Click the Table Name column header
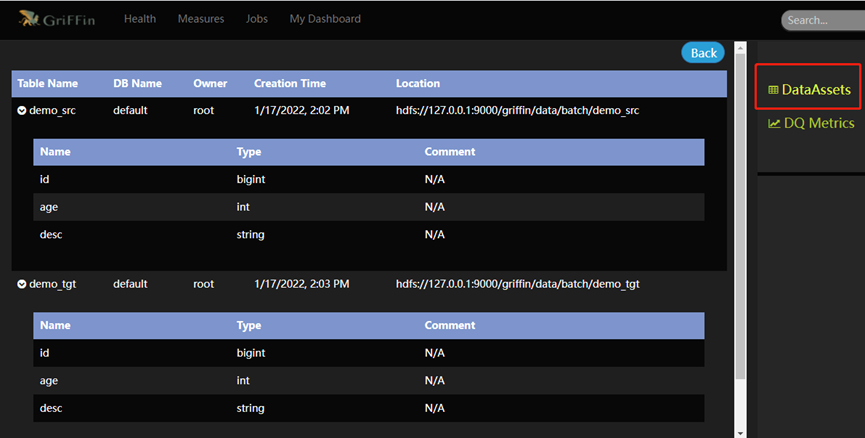 [x=47, y=83]
